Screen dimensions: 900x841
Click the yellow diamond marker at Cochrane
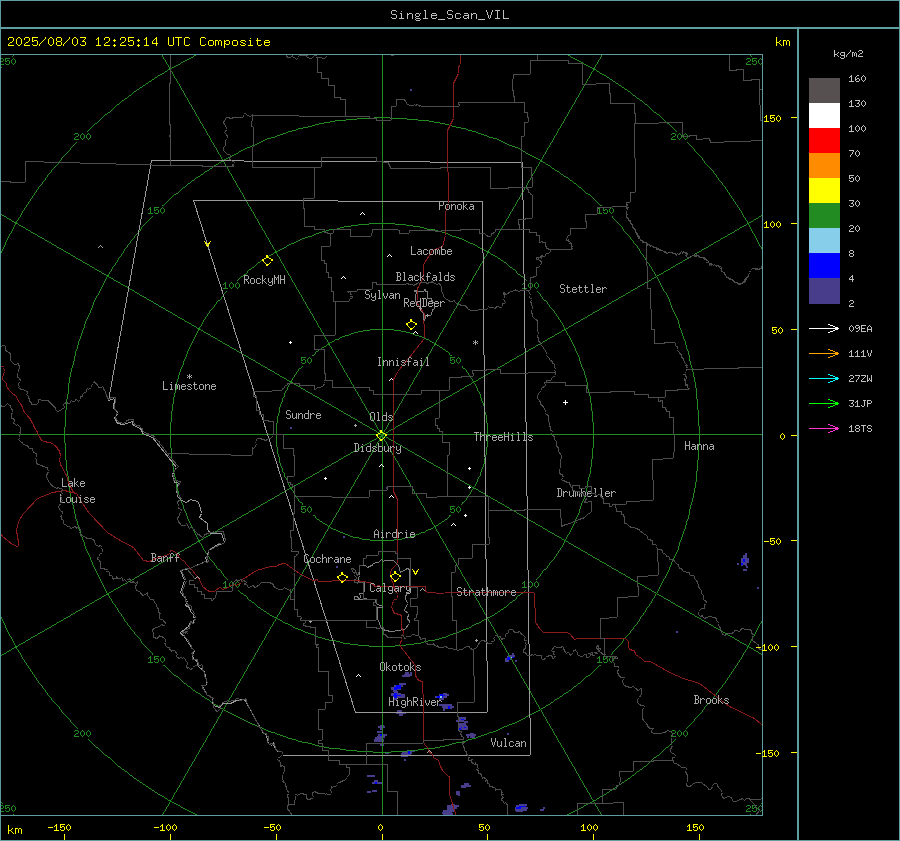click(x=343, y=577)
